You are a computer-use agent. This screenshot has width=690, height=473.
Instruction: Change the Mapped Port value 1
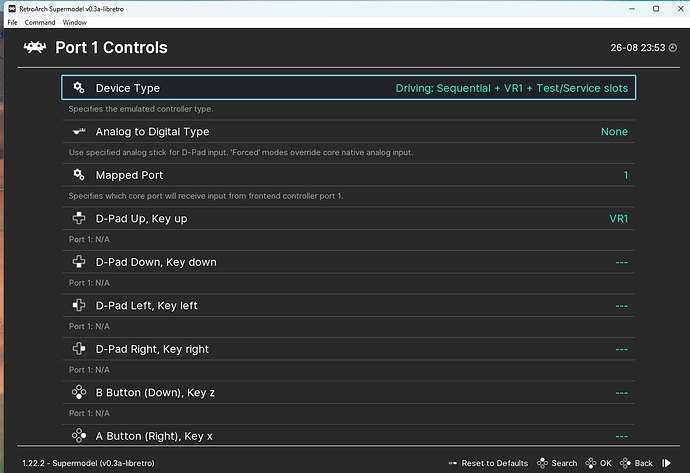[x=626, y=175]
